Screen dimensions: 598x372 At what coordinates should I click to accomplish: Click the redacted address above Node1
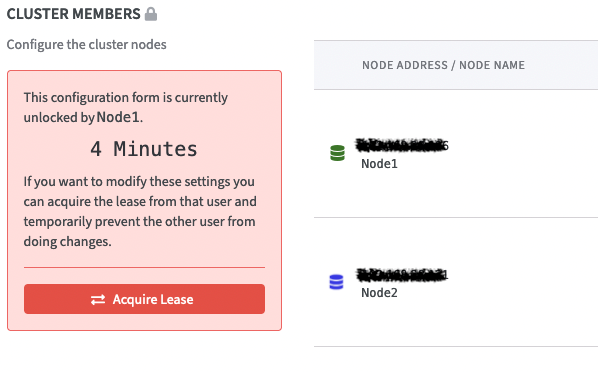click(x=402, y=145)
